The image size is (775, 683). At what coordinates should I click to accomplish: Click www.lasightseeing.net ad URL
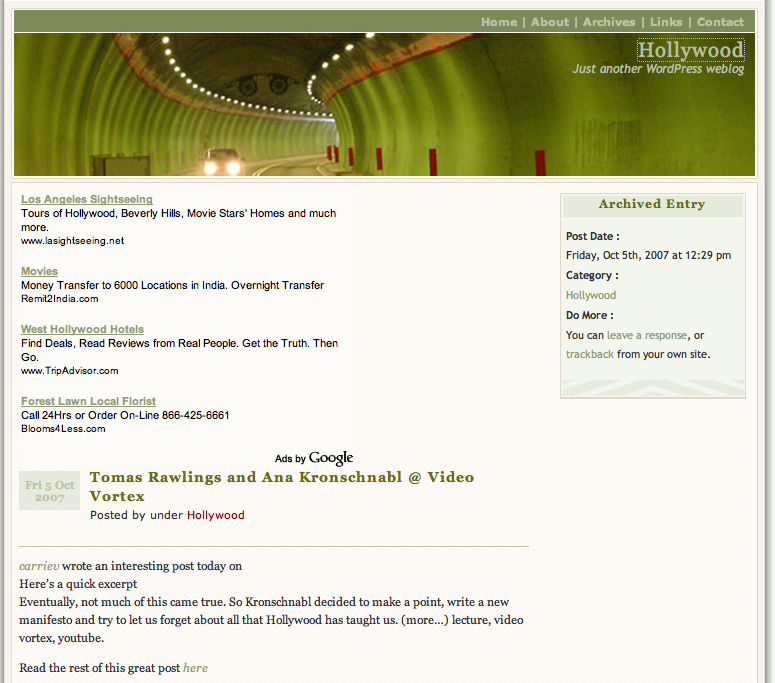click(72, 241)
